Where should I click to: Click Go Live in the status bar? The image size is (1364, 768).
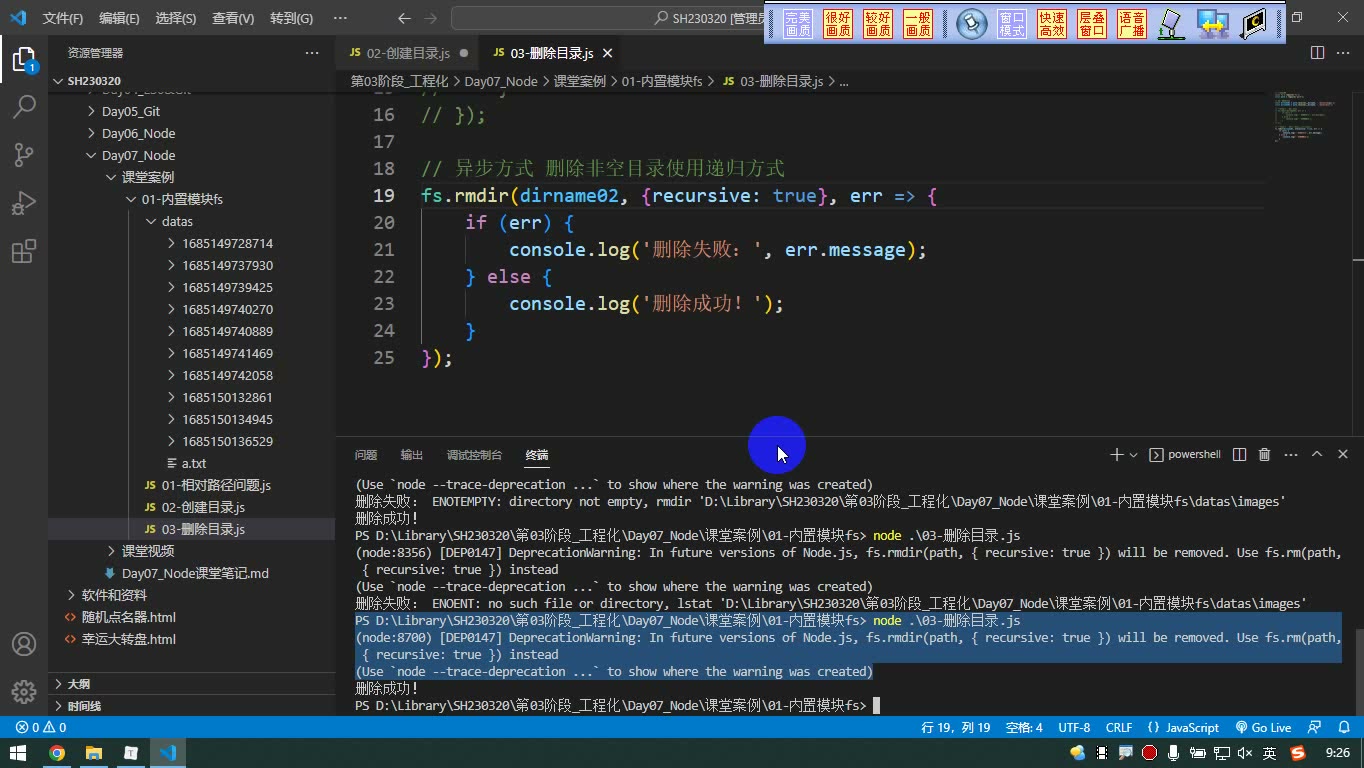[1263, 727]
